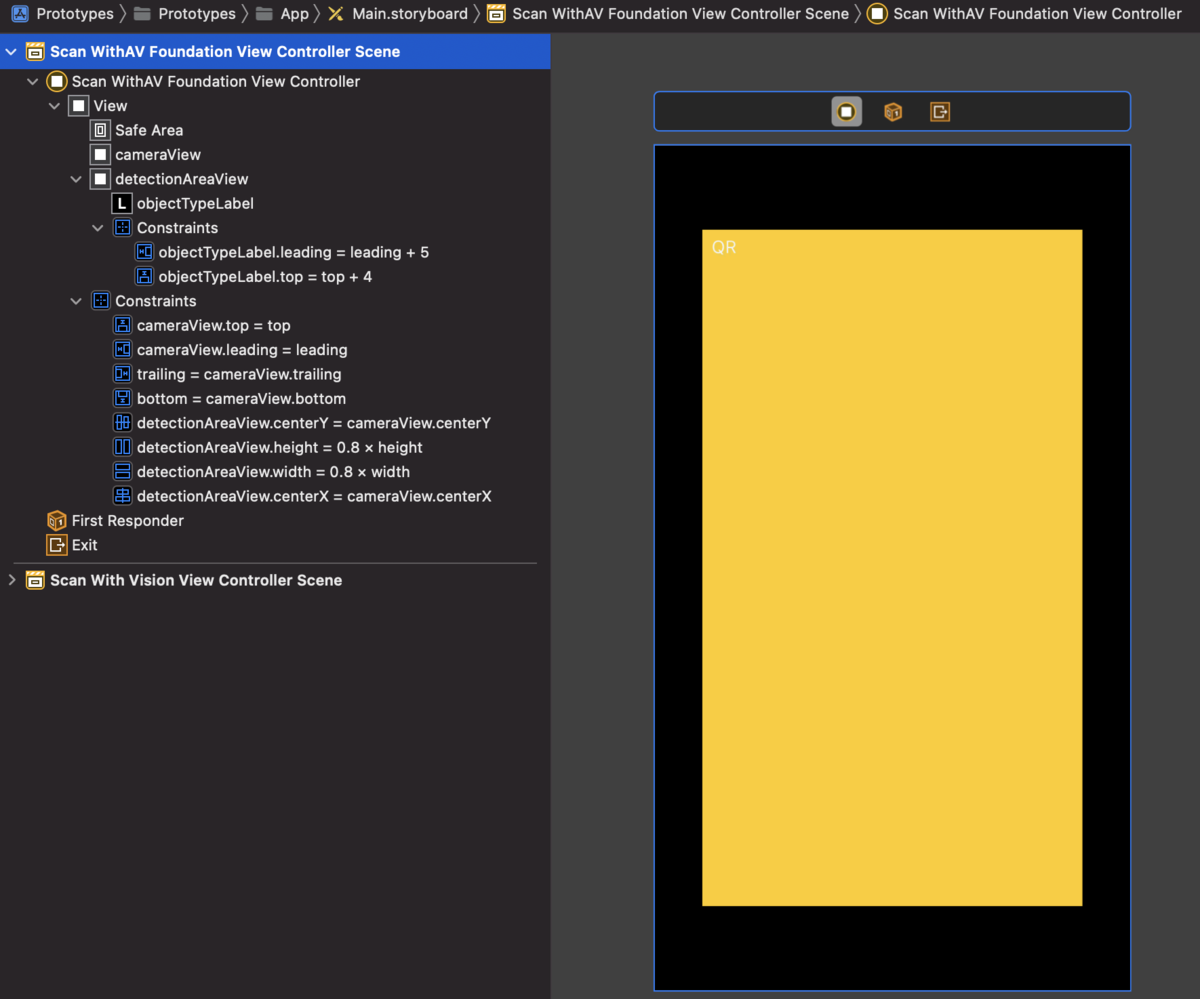Select objectTypeLabel.leading = leading + 5 constraint

275,252
